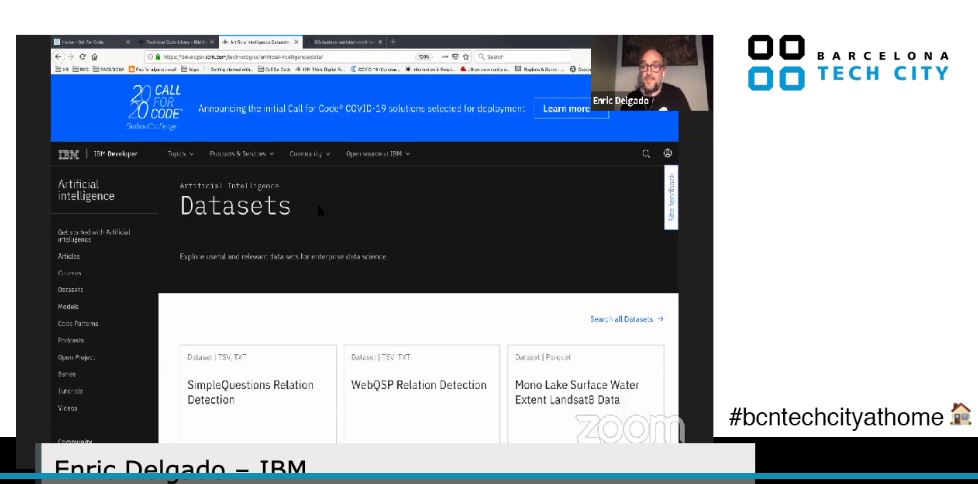Screen dimensions: 978x484
Task: Click the IBM logo in navigation bar
Action: coord(69,154)
